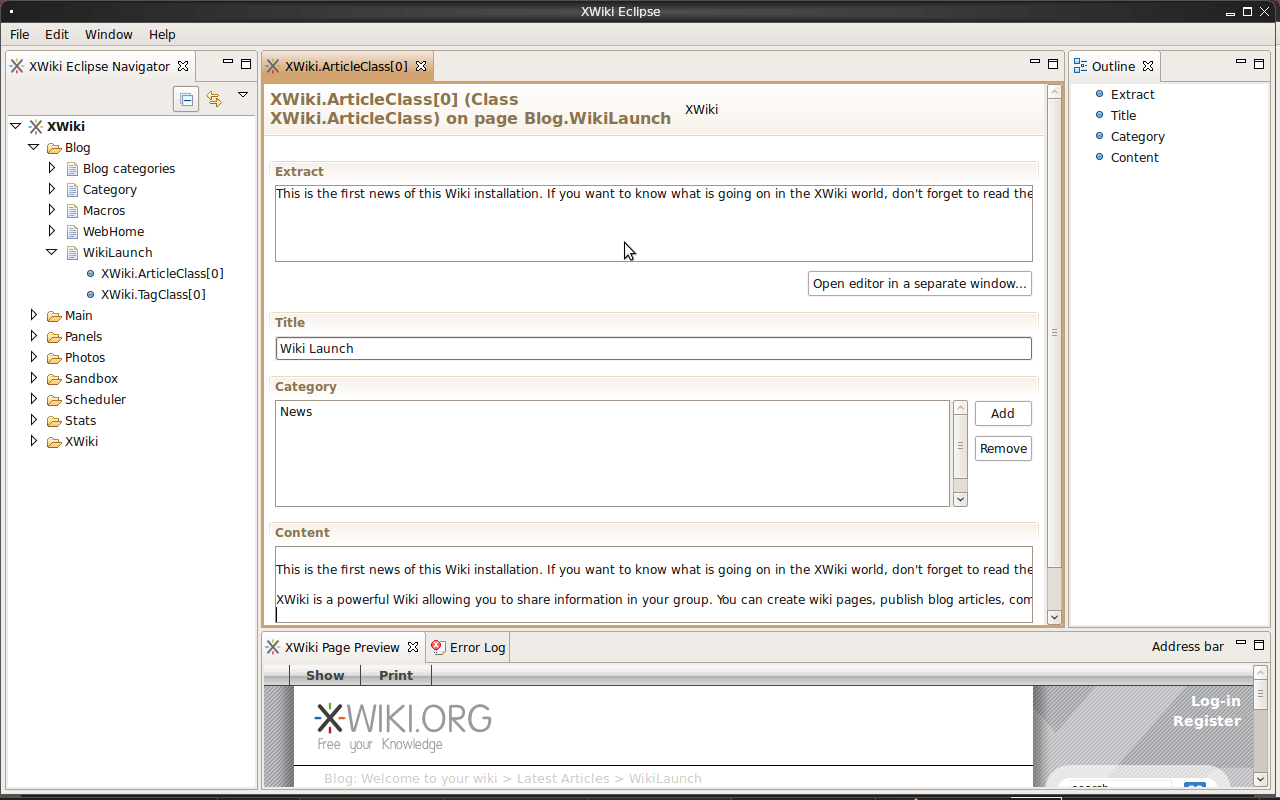Image resolution: width=1280 pixels, height=800 pixels.
Task: Click the Category list scrollbar down arrow
Action: pyautogui.click(x=960, y=499)
